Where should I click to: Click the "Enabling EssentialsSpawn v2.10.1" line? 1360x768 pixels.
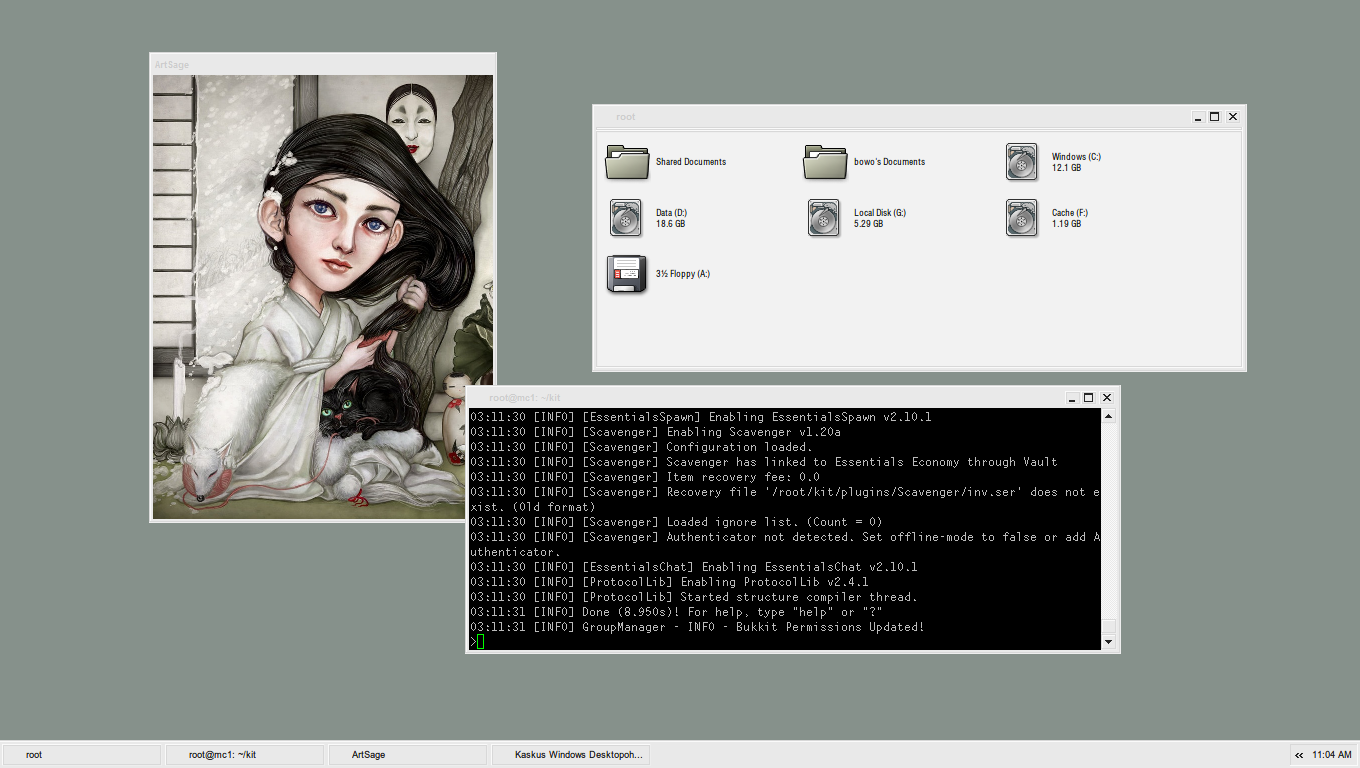701,417
